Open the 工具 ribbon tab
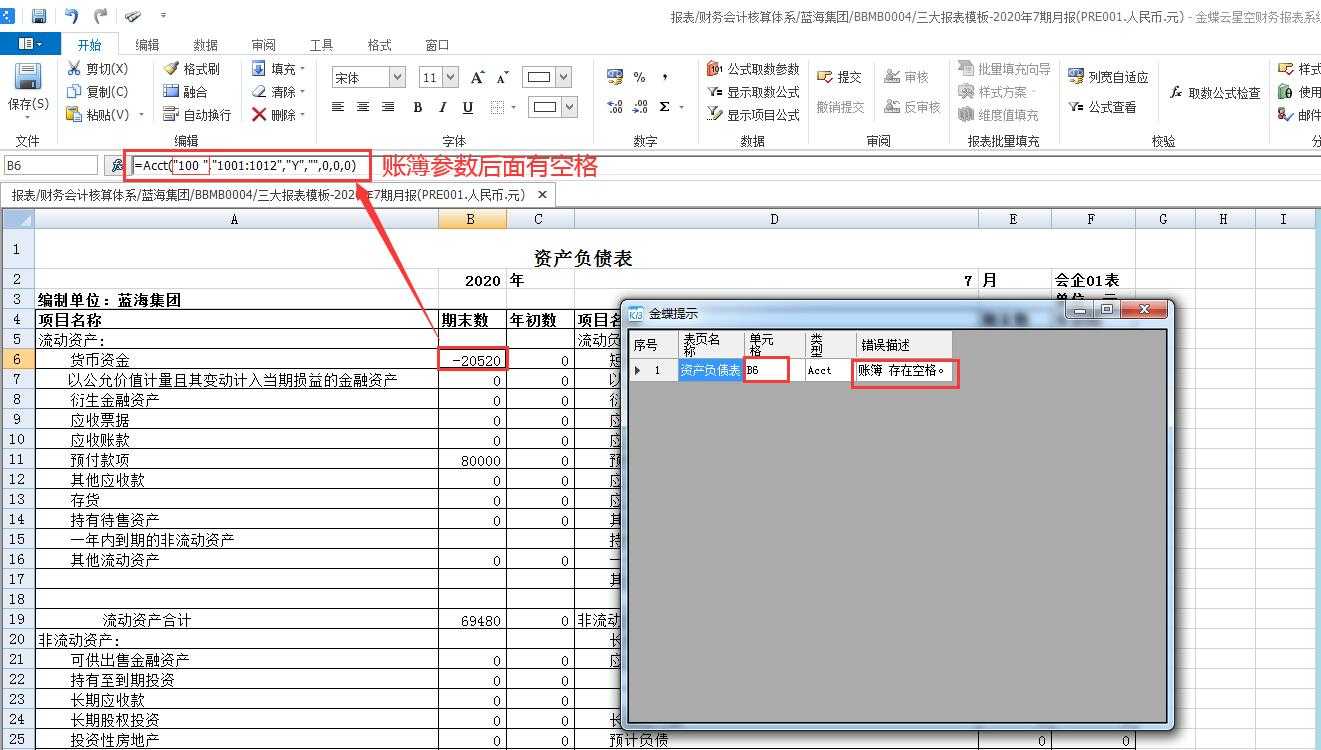 (x=321, y=45)
